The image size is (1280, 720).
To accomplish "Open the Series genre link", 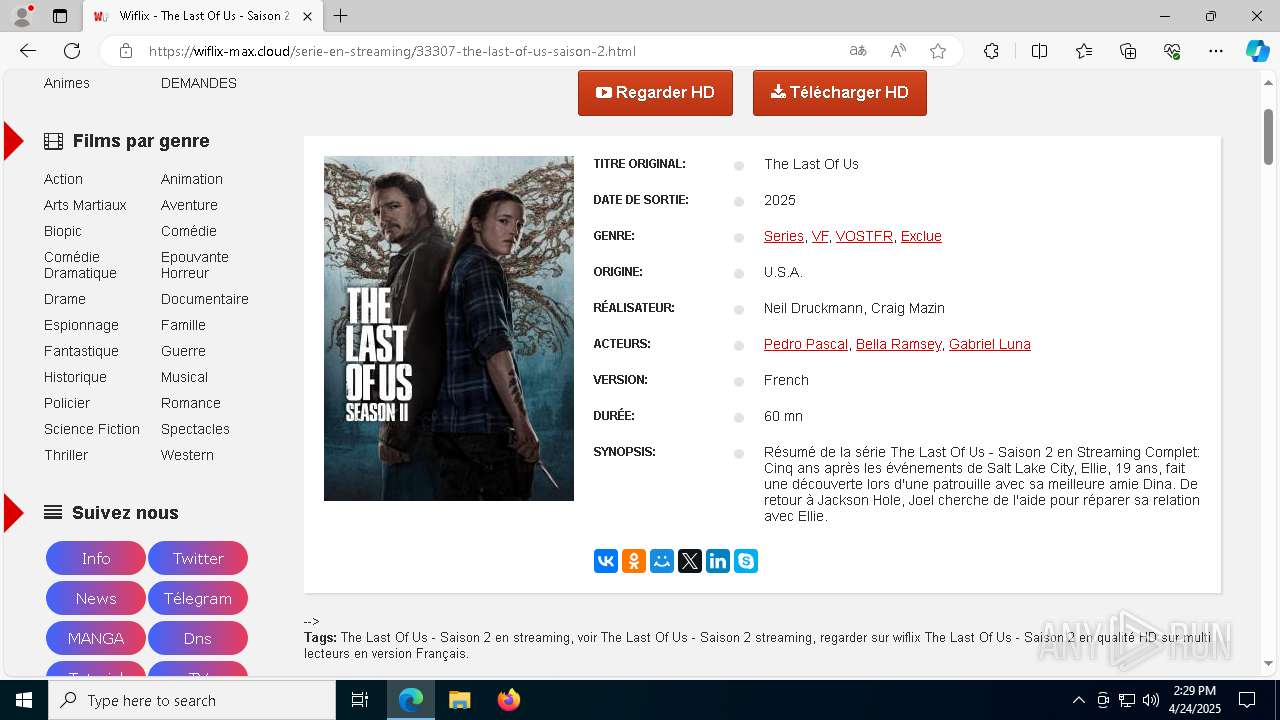I will (x=784, y=236).
